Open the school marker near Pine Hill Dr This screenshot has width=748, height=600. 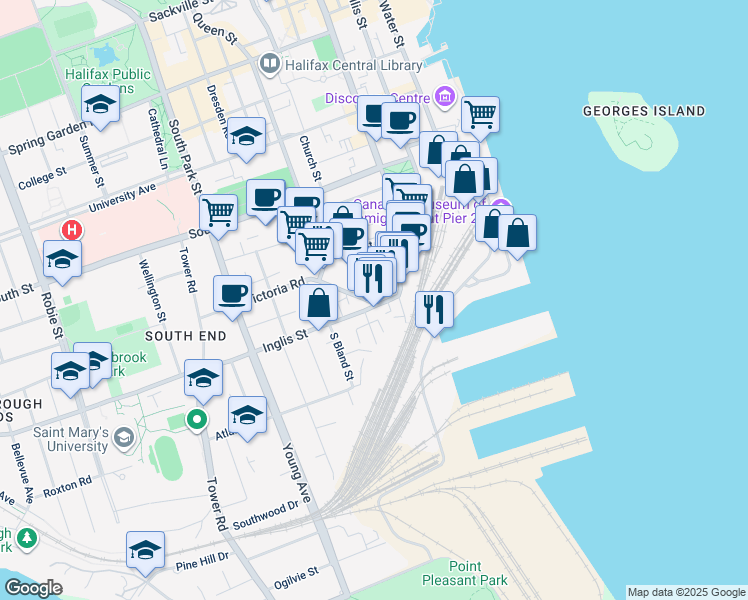[146, 550]
